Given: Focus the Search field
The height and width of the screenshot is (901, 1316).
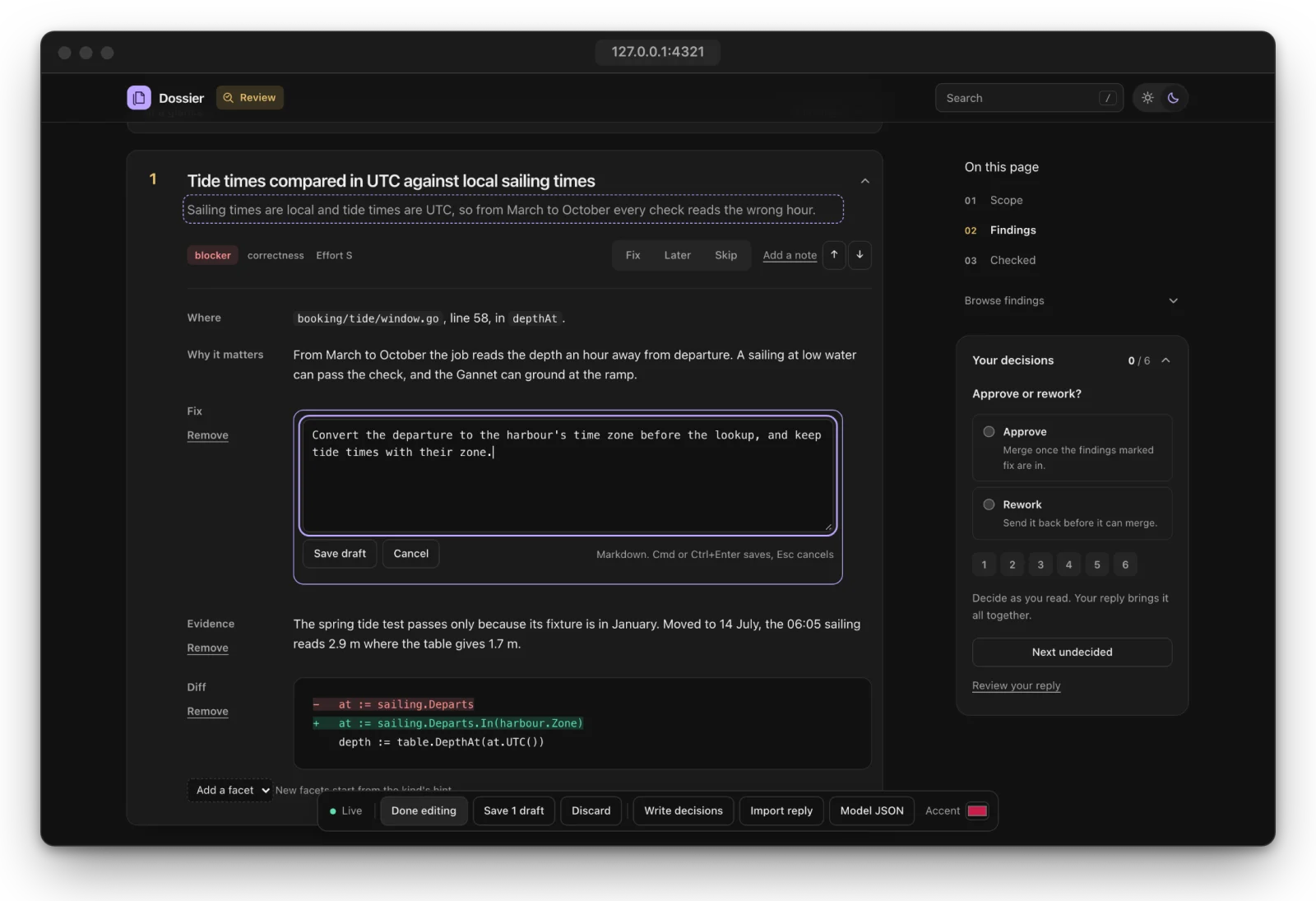Looking at the screenshot, I should (x=1029, y=98).
